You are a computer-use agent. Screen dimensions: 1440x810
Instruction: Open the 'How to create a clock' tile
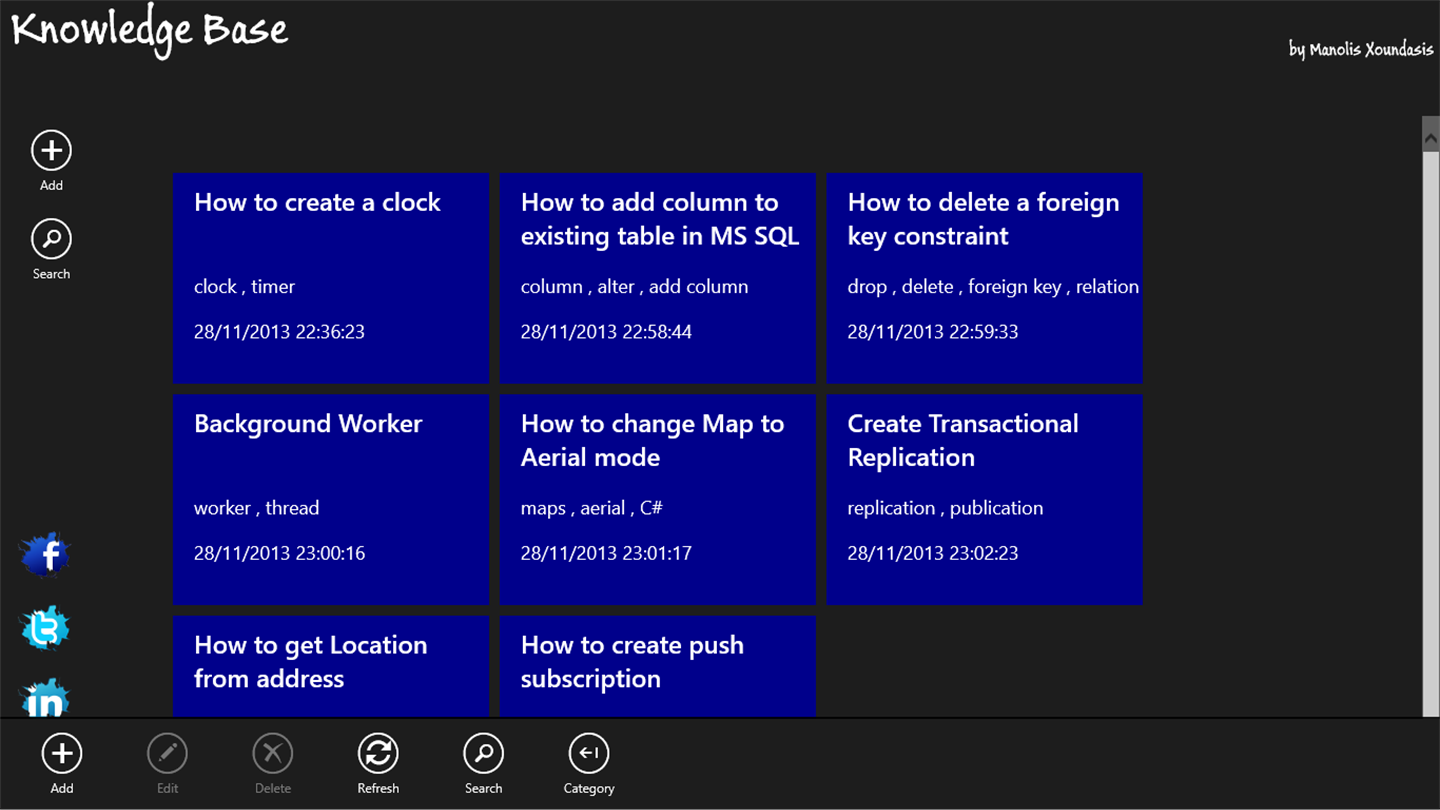[331, 278]
